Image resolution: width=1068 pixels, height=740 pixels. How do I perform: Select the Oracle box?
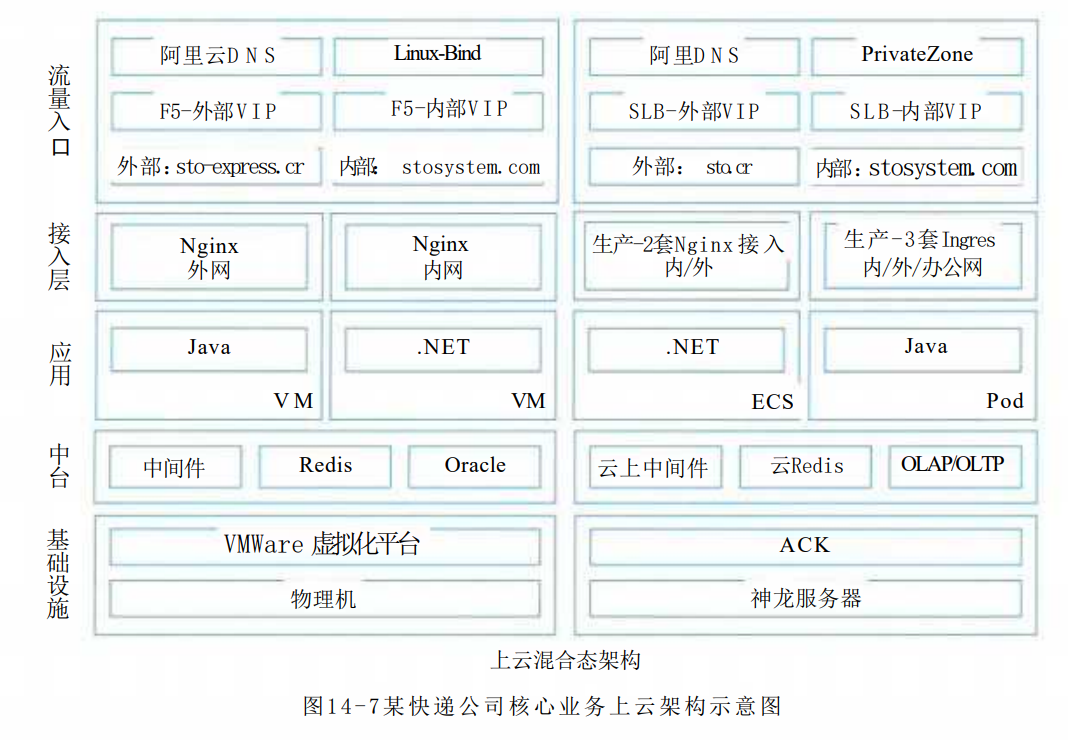pos(475,467)
